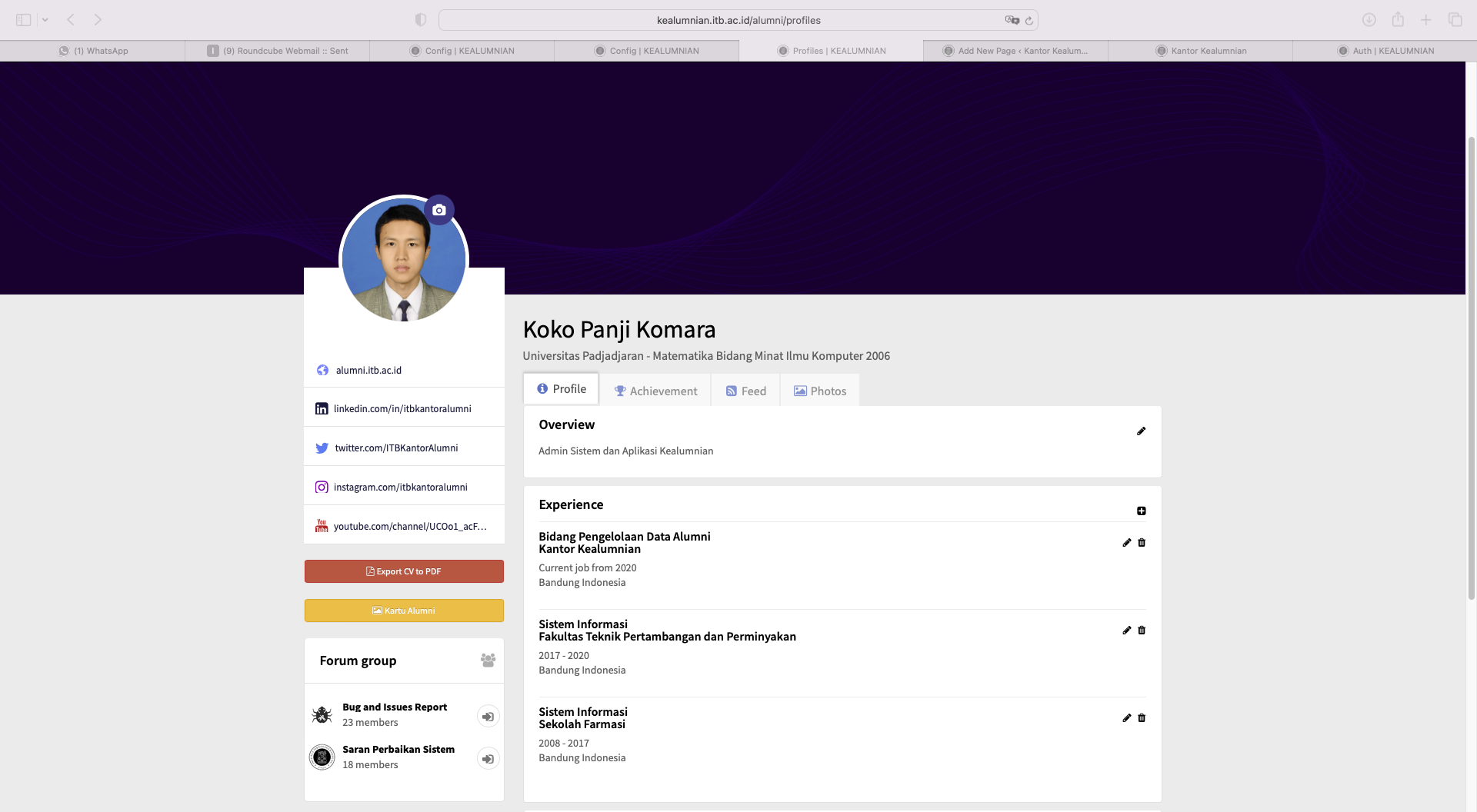Edit the Overview section with pencil icon
1477x812 pixels.
point(1141,431)
